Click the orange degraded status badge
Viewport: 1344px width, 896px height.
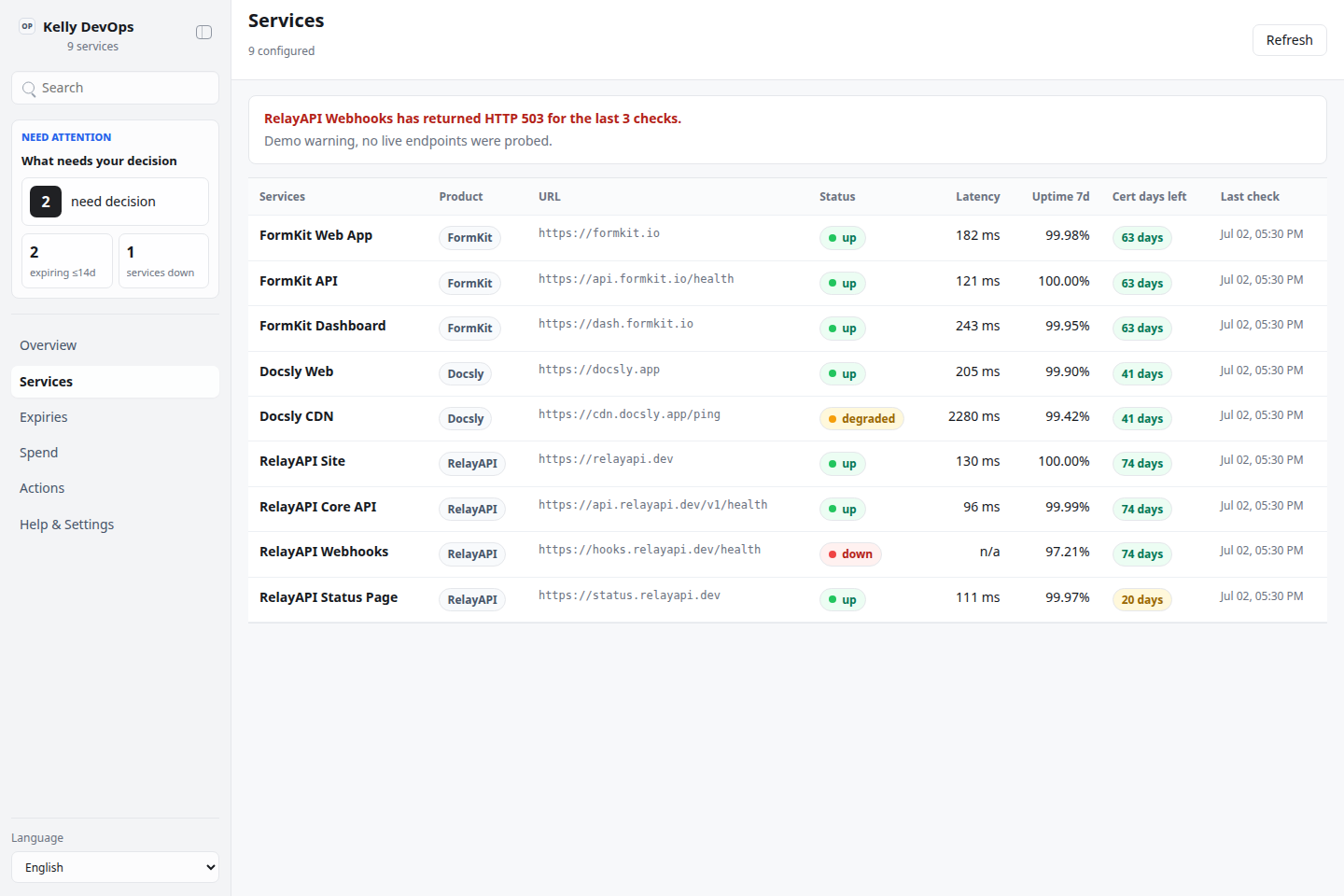861,419
